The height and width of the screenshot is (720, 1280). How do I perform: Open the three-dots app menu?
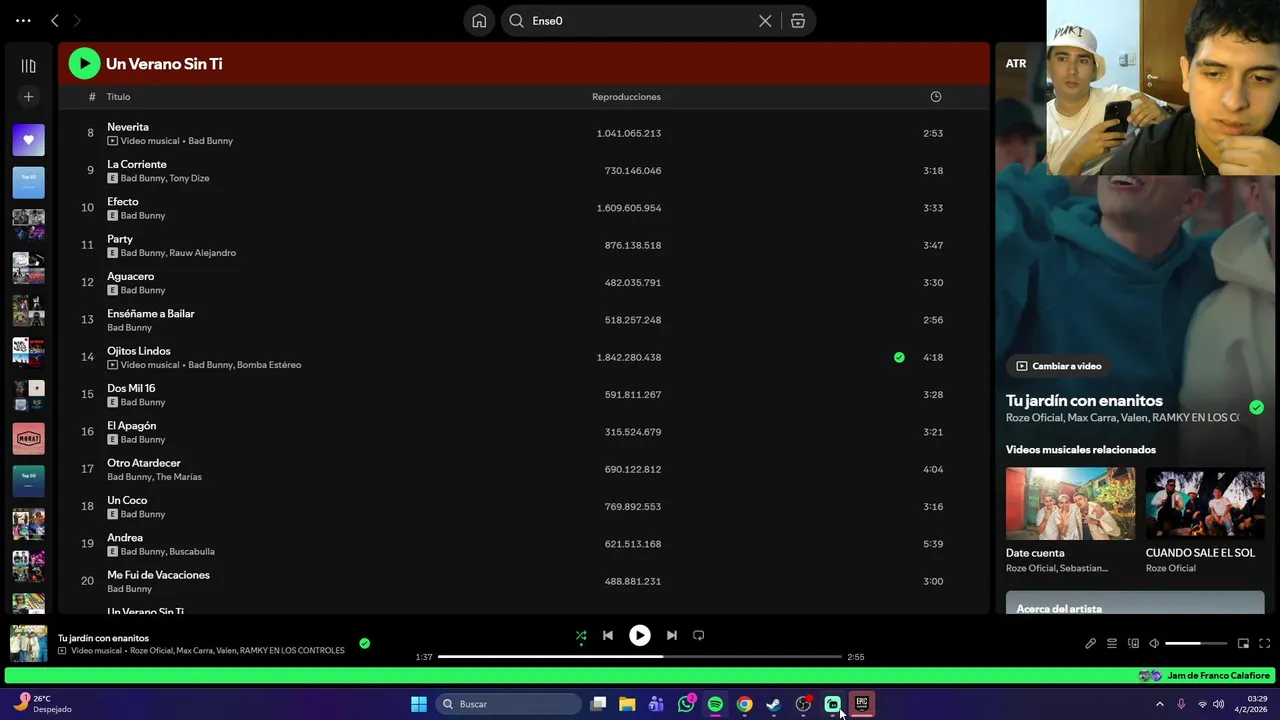(x=23, y=20)
